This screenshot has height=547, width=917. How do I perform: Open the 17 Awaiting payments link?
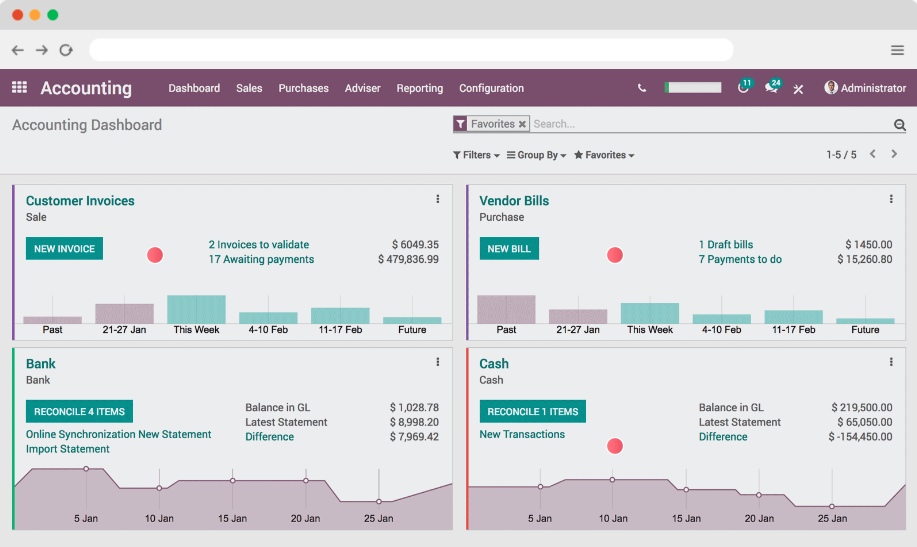tap(261, 260)
